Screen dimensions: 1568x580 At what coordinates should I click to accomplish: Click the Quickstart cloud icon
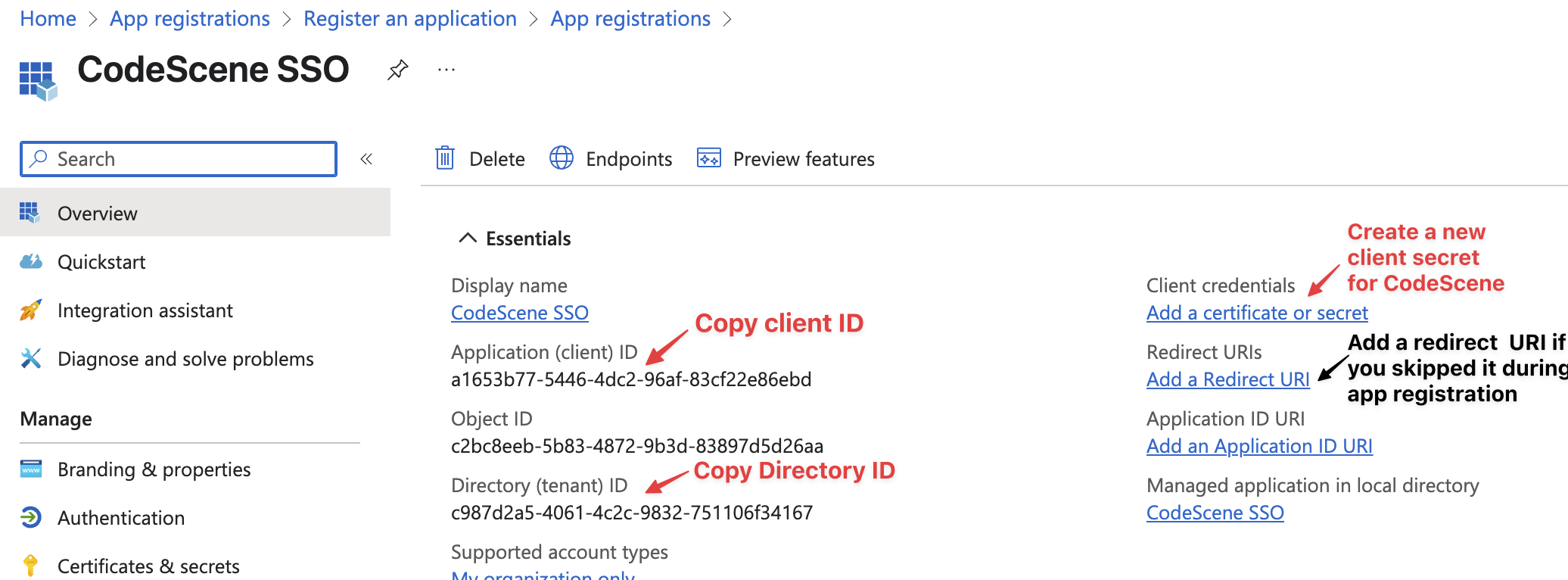(x=30, y=261)
